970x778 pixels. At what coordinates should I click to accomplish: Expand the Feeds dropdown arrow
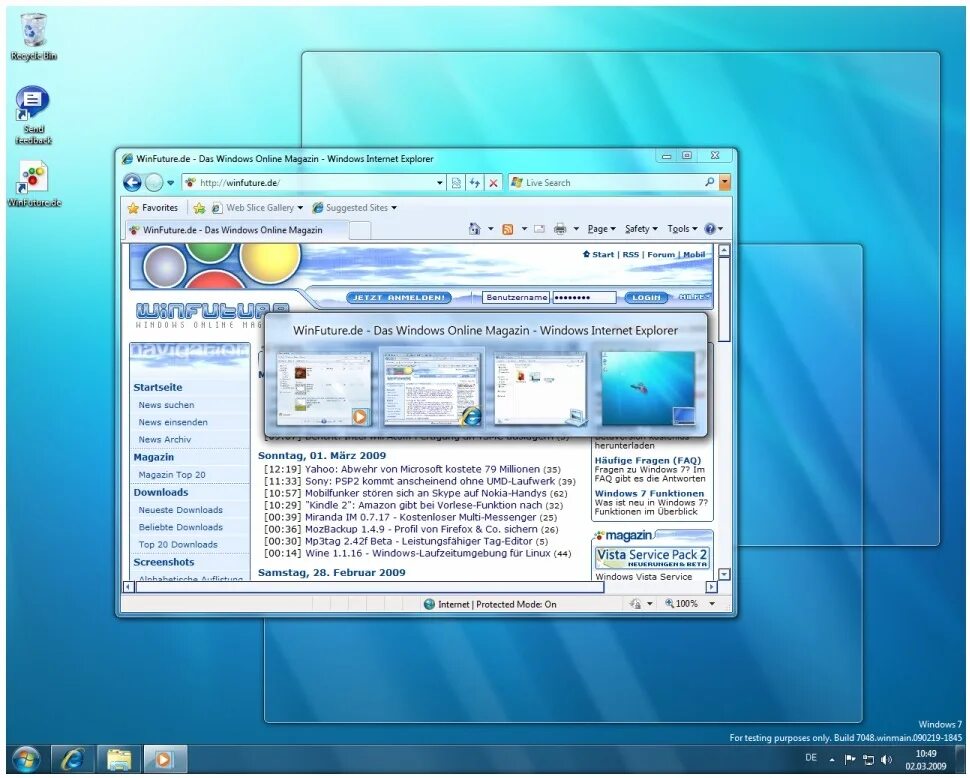point(524,229)
